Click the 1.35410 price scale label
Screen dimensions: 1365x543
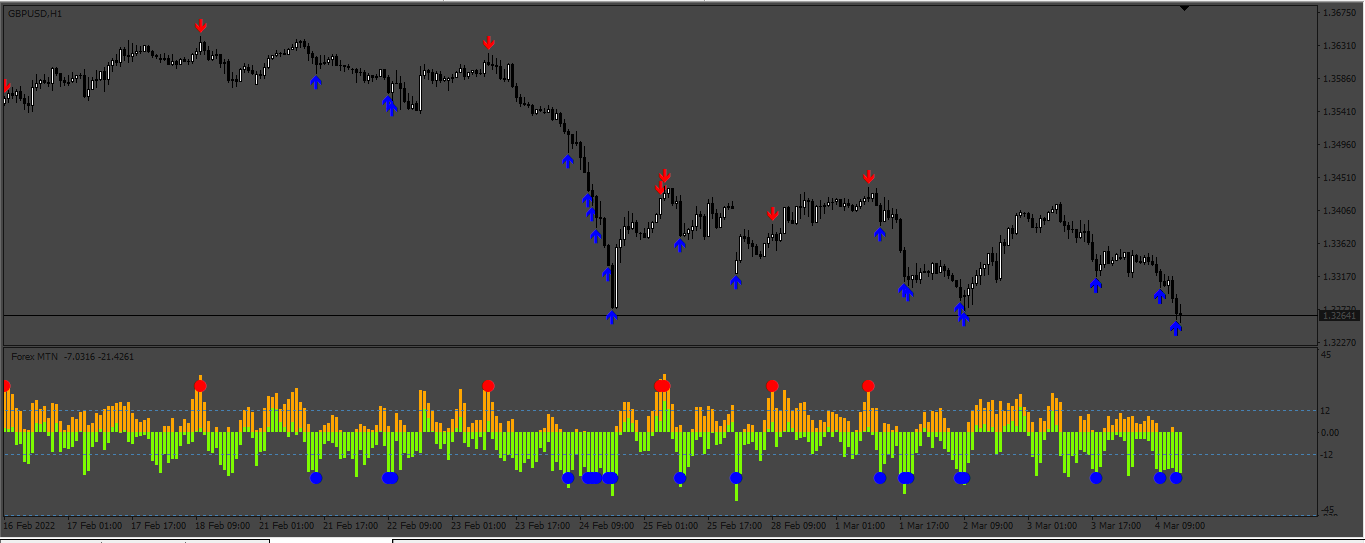[x=1339, y=112]
